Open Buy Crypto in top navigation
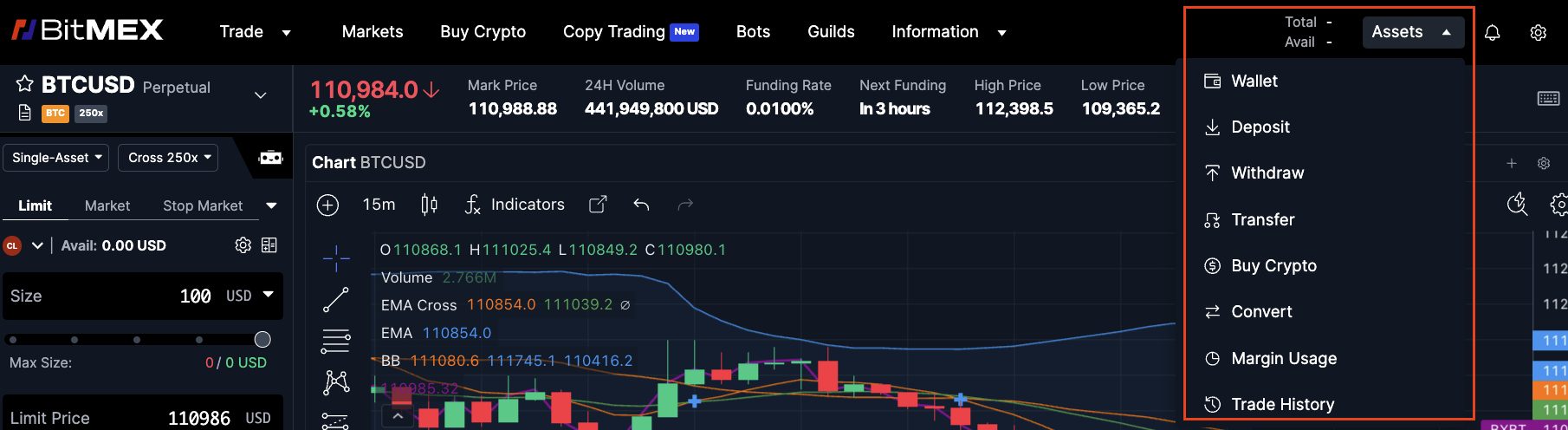Viewport: 1568px width, 430px height. click(483, 31)
